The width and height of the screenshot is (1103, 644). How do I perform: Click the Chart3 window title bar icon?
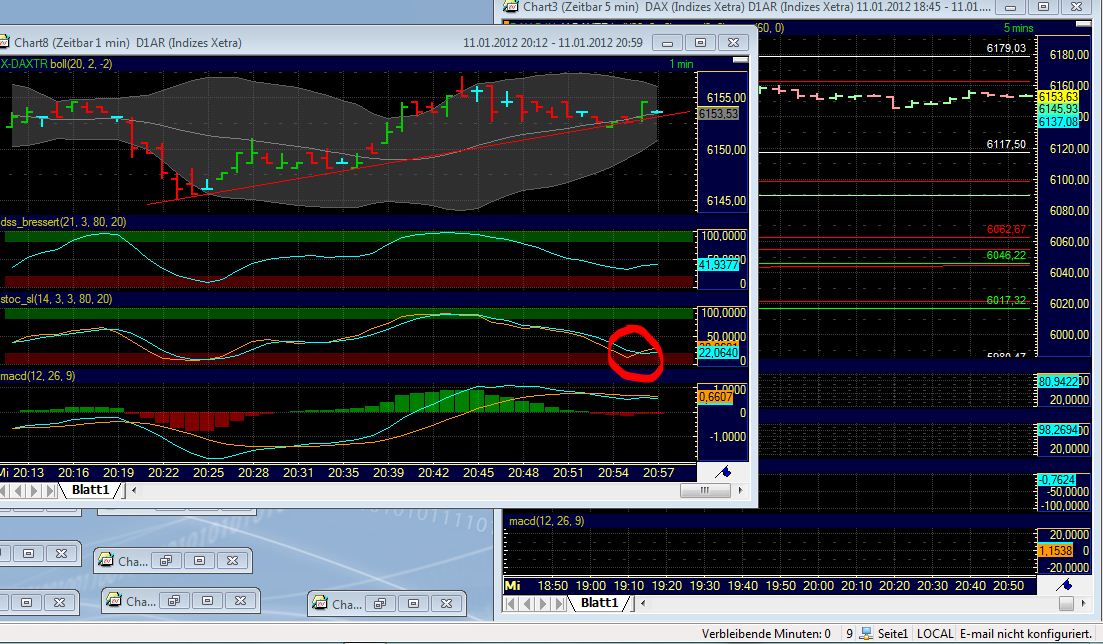click(x=511, y=6)
